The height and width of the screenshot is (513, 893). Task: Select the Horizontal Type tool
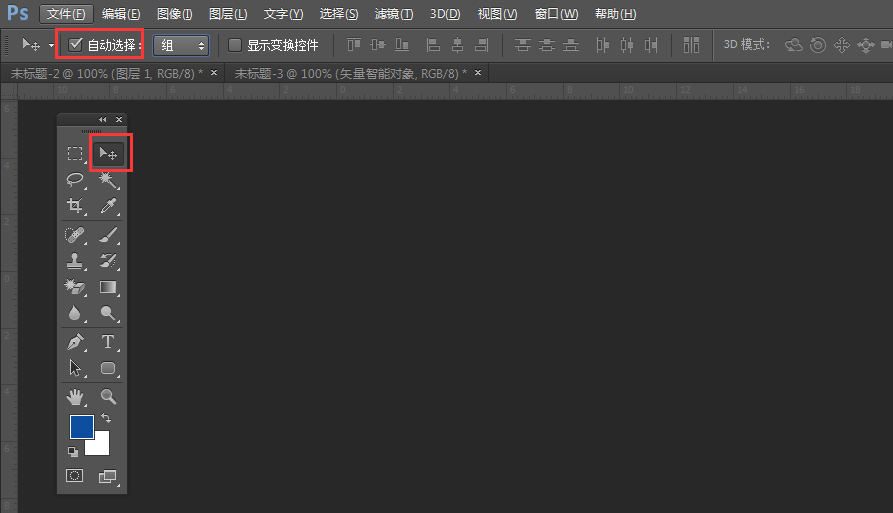coord(109,342)
